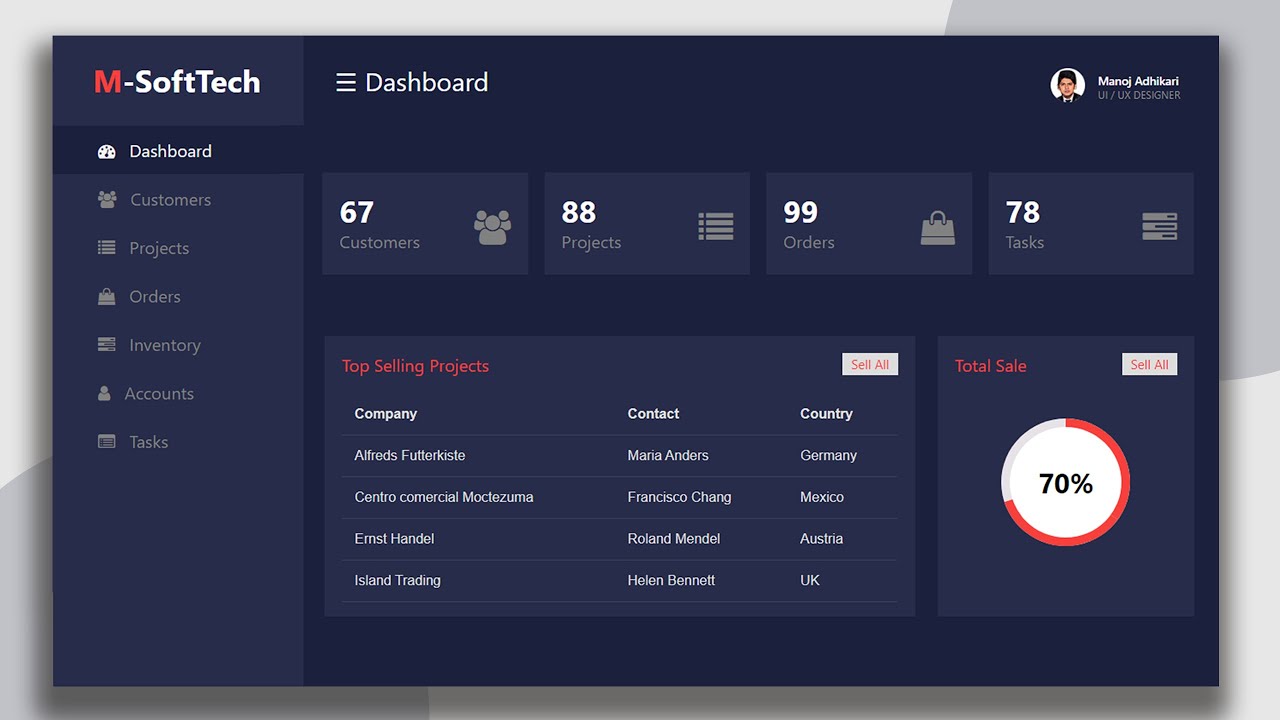Click the shopping bag icon on the 99 Orders card
1280x720 pixels.
click(938, 227)
